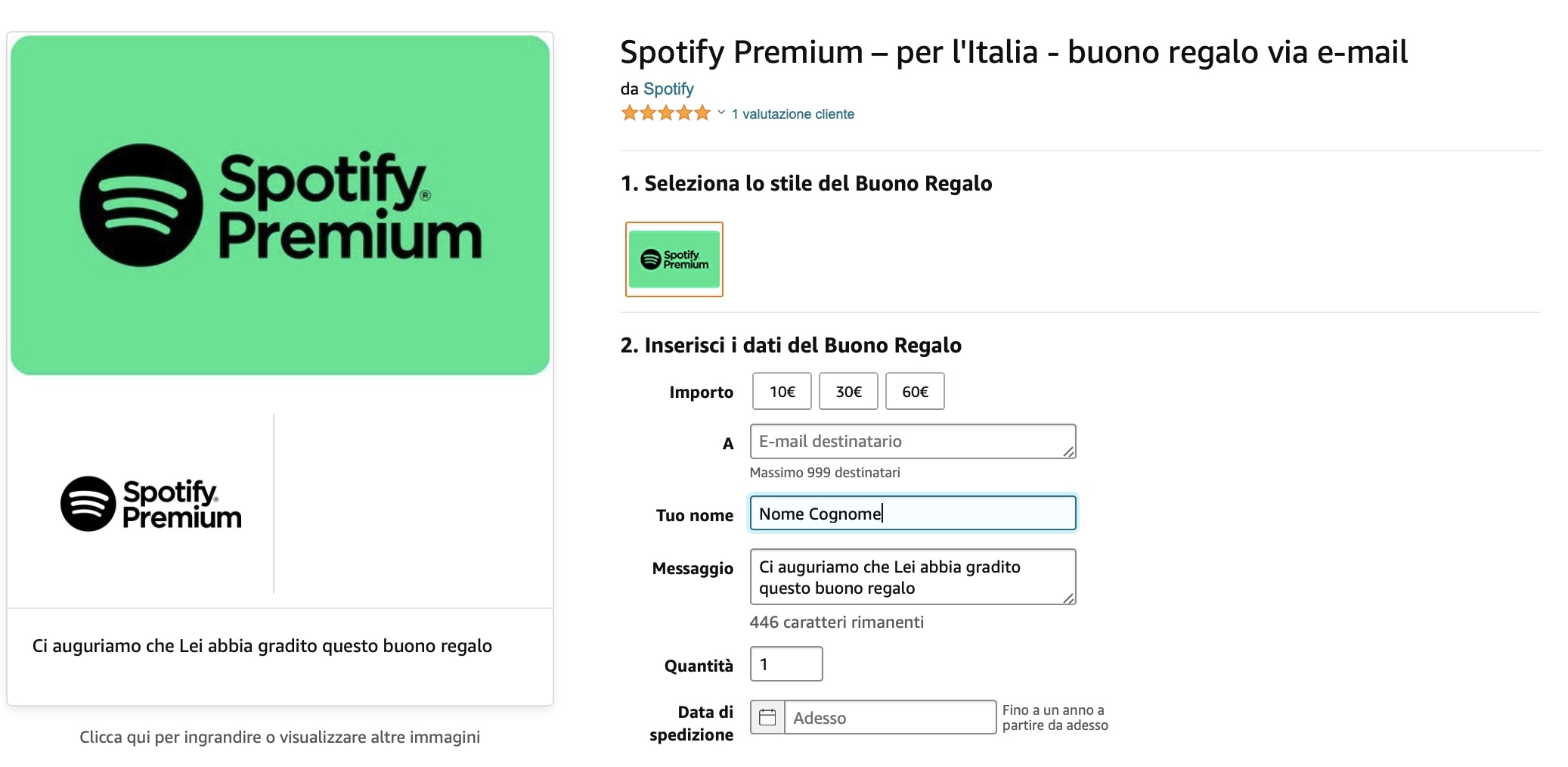Viewport: 1568px width, 767px height.
Task: Open the Spotify brand link
Action: 668,88
